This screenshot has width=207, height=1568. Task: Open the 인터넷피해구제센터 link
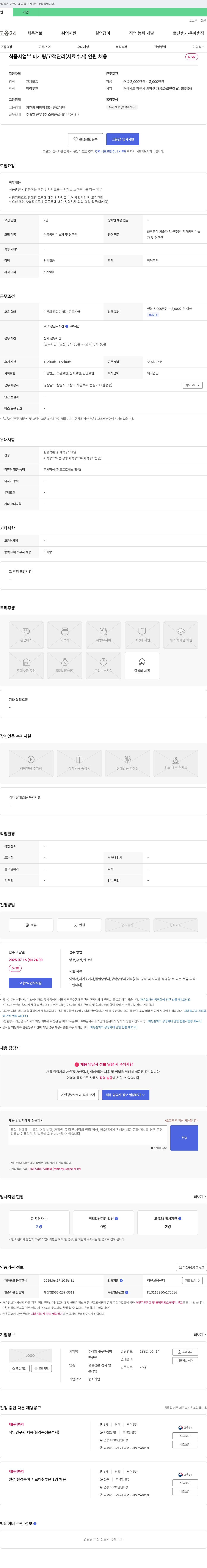coord(55,1169)
